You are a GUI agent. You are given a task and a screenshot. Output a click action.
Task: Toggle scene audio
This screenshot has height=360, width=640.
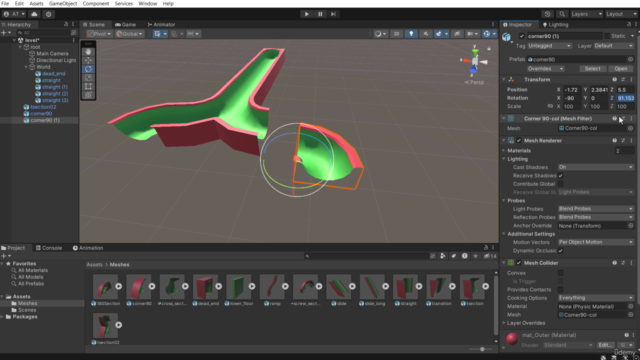pos(426,34)
